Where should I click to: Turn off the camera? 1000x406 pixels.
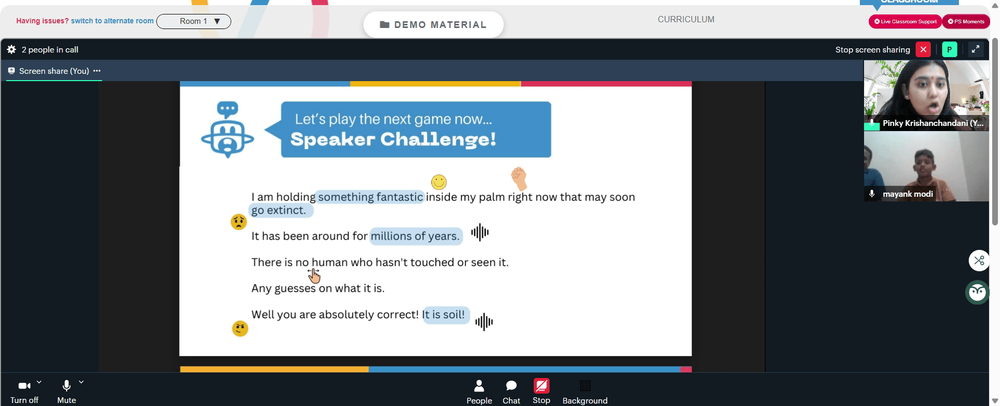pos(24,391)
